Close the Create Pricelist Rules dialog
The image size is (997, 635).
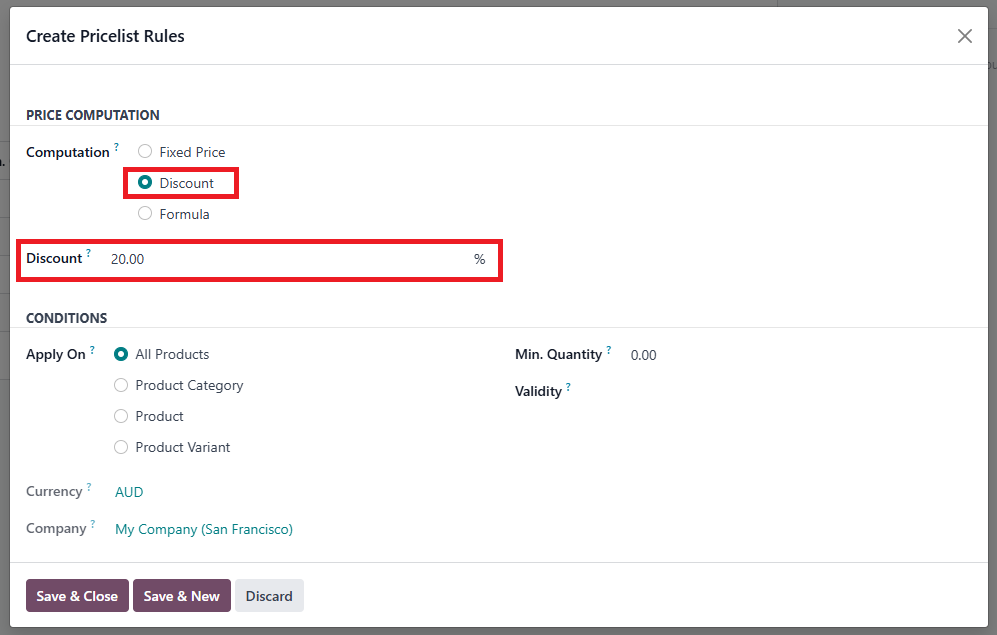pos(964,36)
